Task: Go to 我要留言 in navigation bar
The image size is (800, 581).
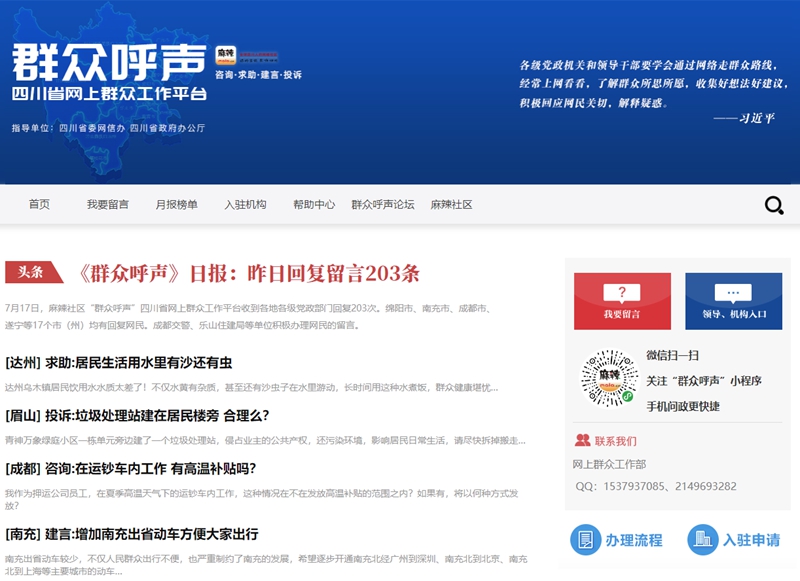Action: click(107, 205)
